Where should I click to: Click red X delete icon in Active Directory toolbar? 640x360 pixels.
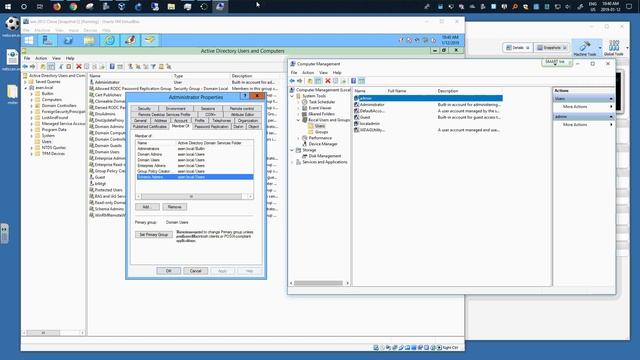pos(79,67)
